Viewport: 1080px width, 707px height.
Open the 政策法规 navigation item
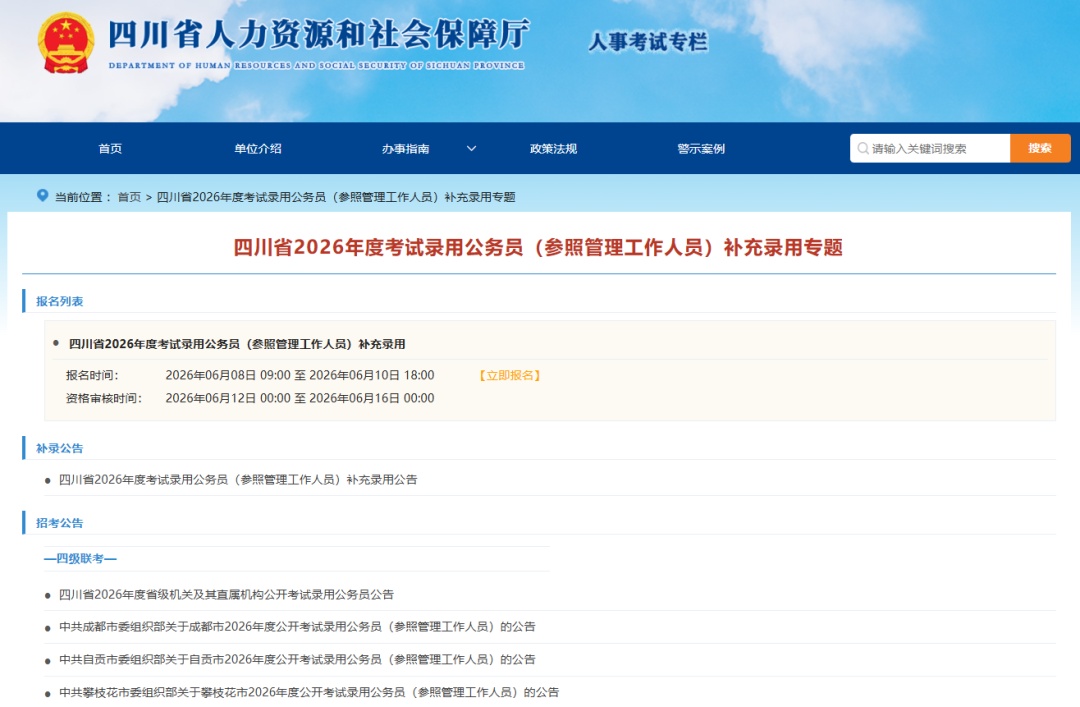coord(553,148)
